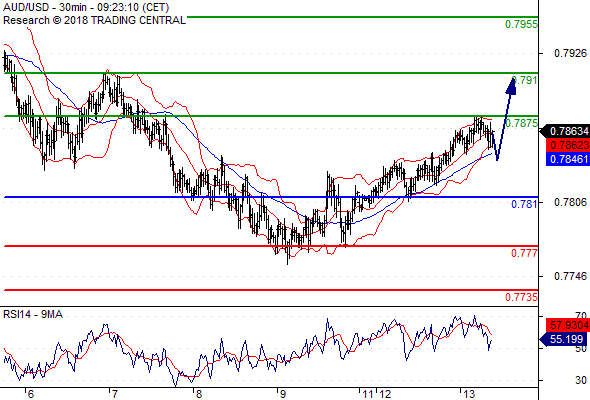
Task: Select the 0.7955 resistance label
Action: click(521, 24)
